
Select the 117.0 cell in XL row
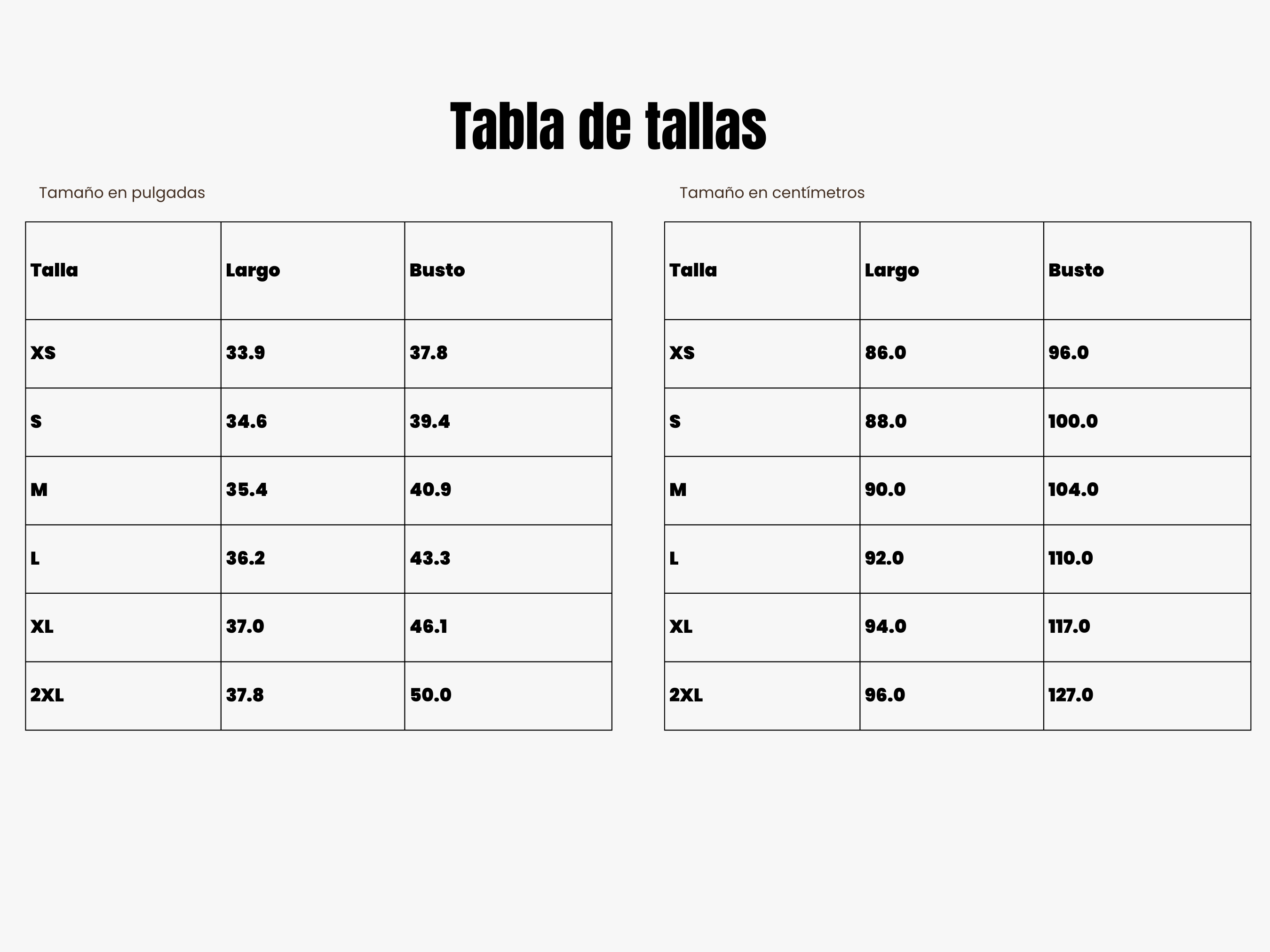1069,627
